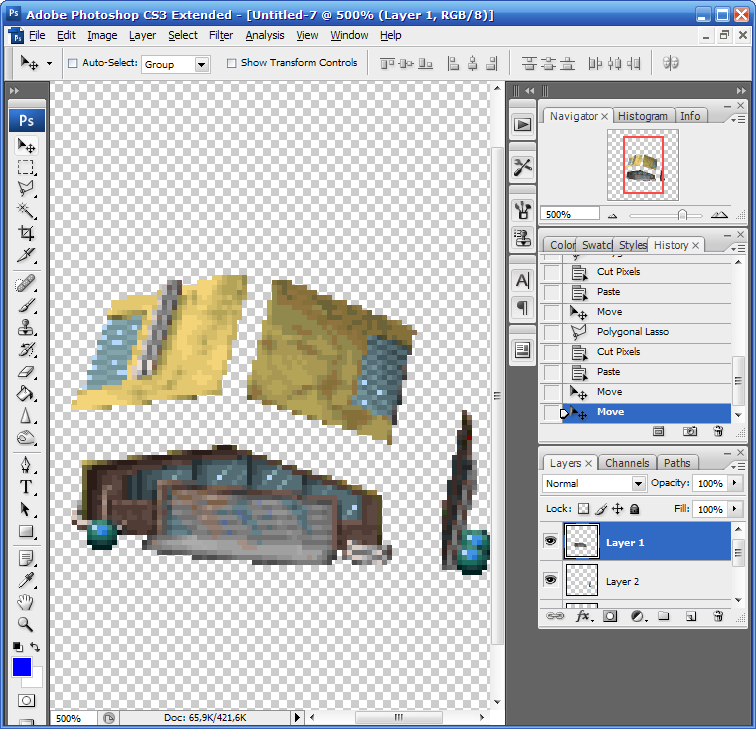Swap foreground and background colors
Viewport: 756px width, 729px height.
point(35,647)
